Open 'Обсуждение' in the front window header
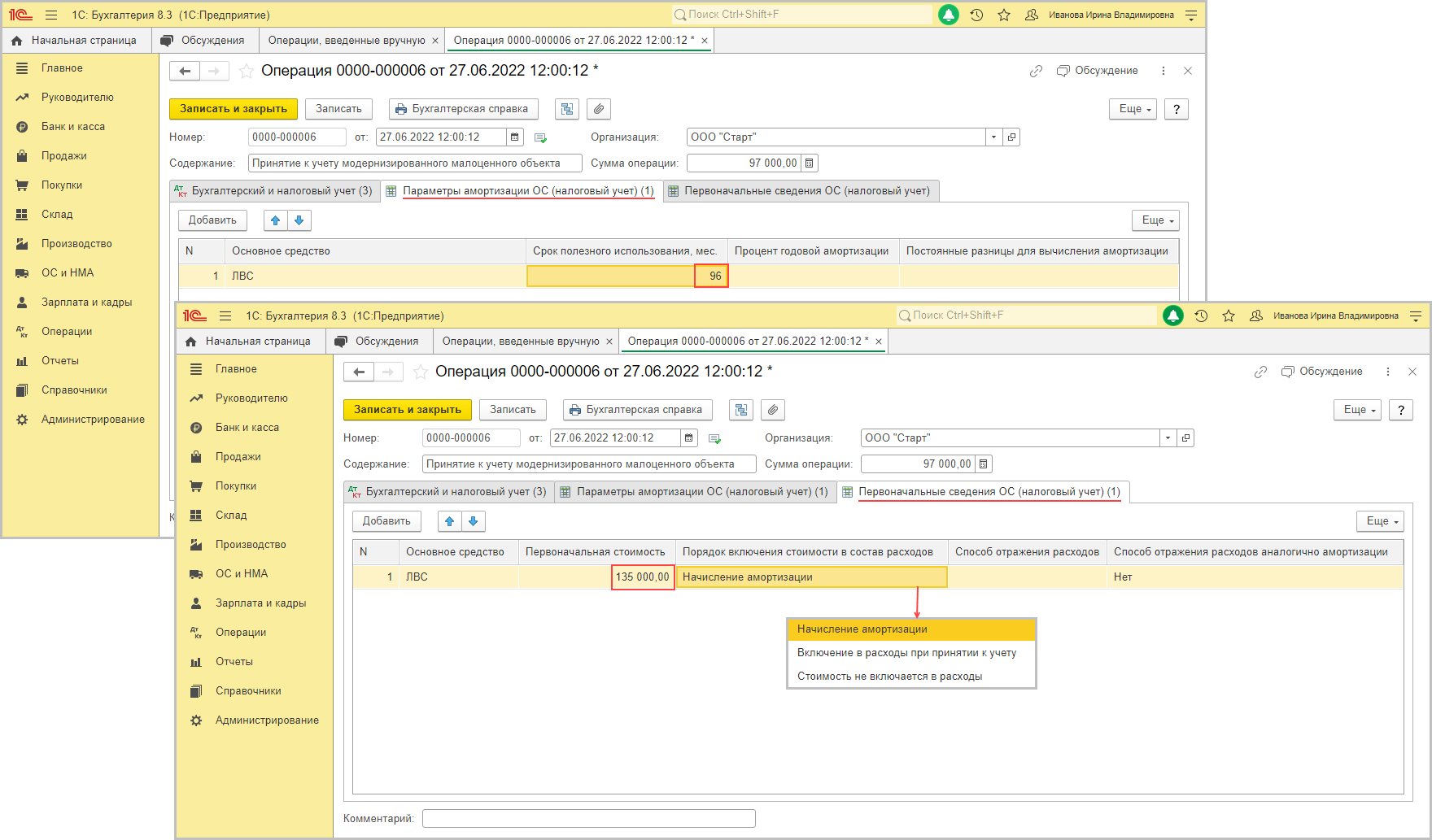Screen dimensions: 1432x840 tap(1322, 372)
